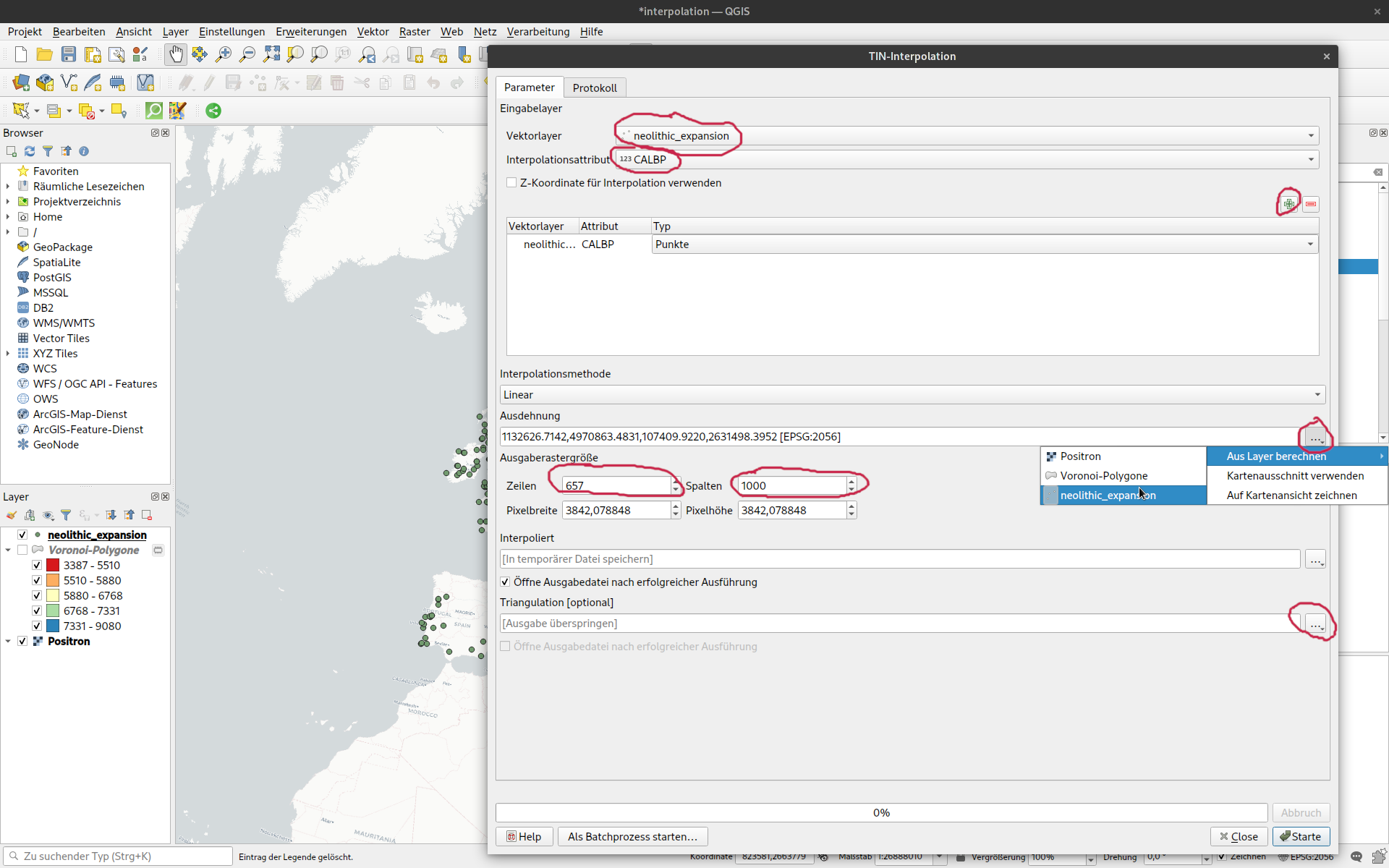Expand the XYZ Tiles browser entry
The width and height of the screenshot is (1389, 868).
click(8, 354)
